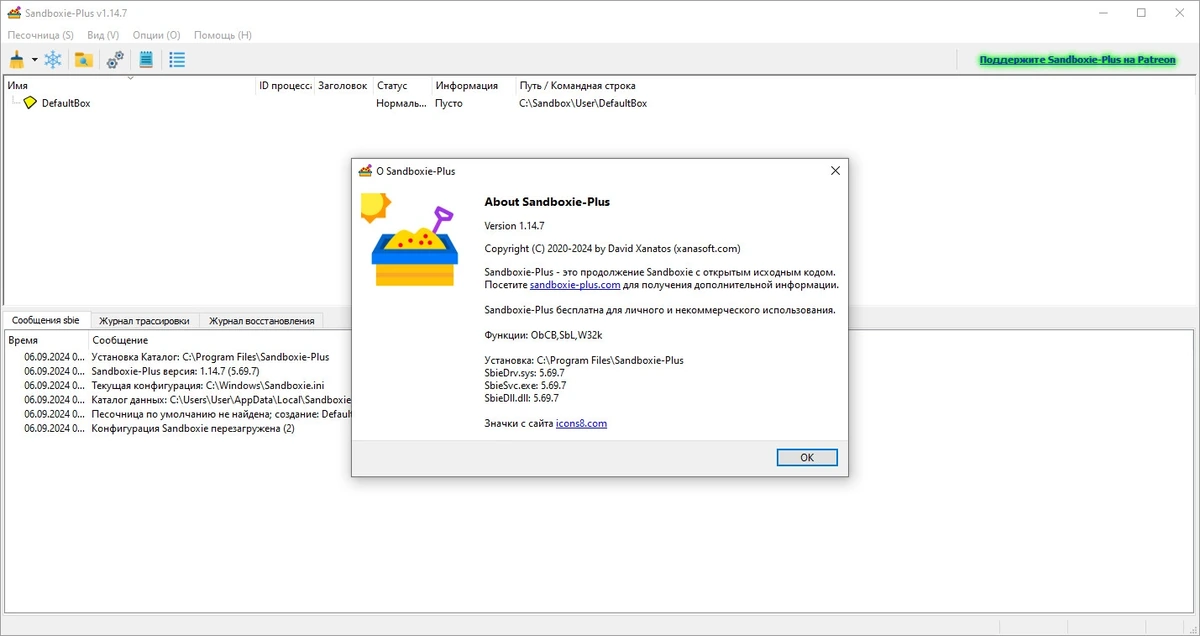This screenshot has height=636, width=1200.
Task: Switch to the Журнал трассировки tab
Action: [x=144, y=321]
